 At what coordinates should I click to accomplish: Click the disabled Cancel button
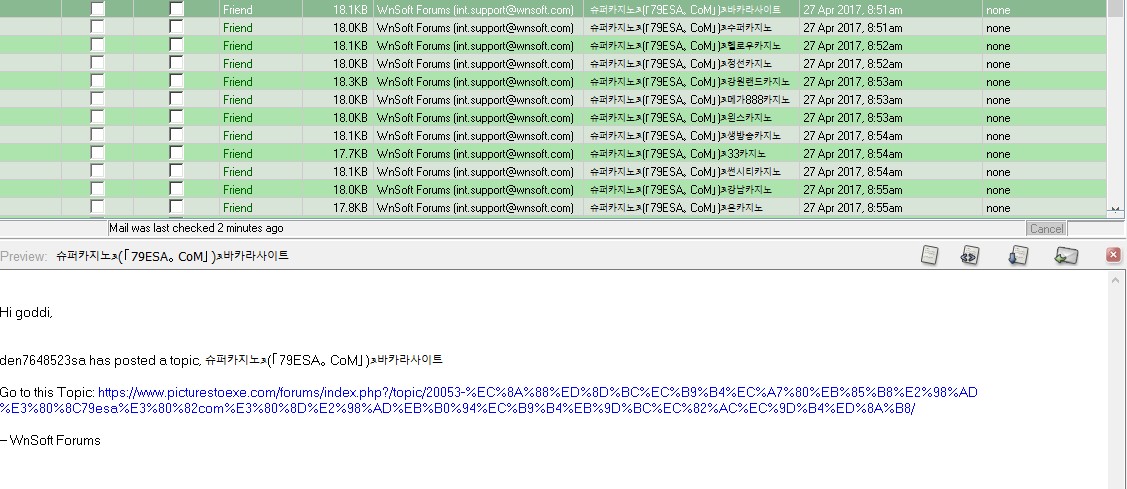(x=1045, y=229)
